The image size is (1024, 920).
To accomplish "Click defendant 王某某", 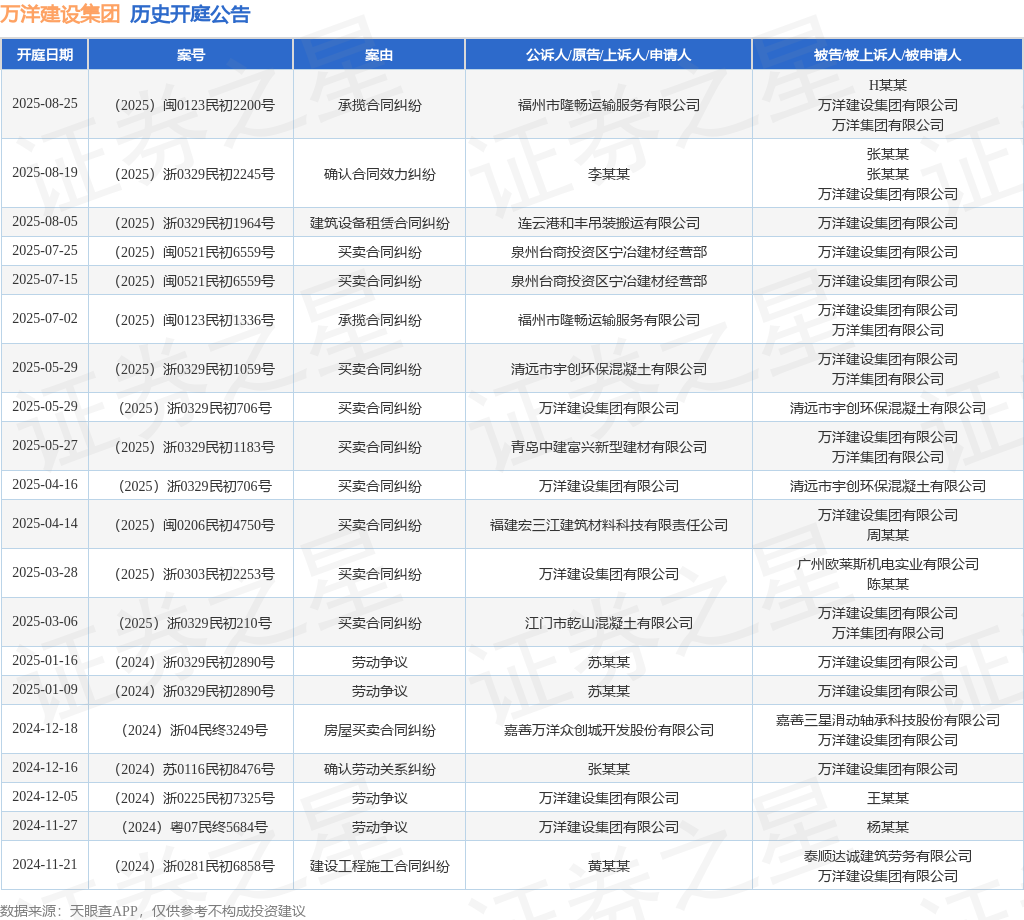I will [888, 798].
